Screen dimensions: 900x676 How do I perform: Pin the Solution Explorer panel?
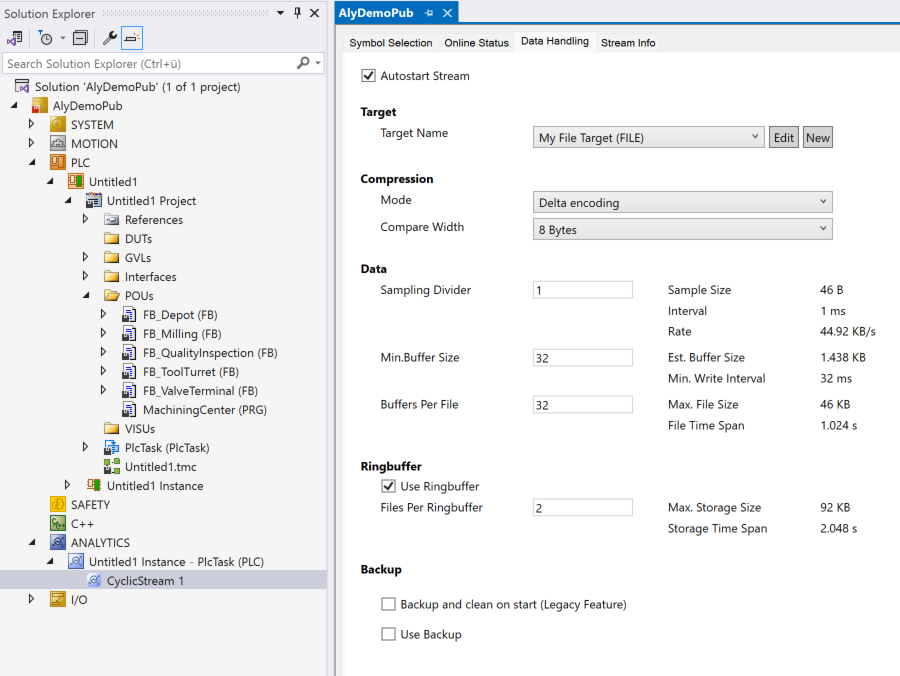[x=296, y=13]
